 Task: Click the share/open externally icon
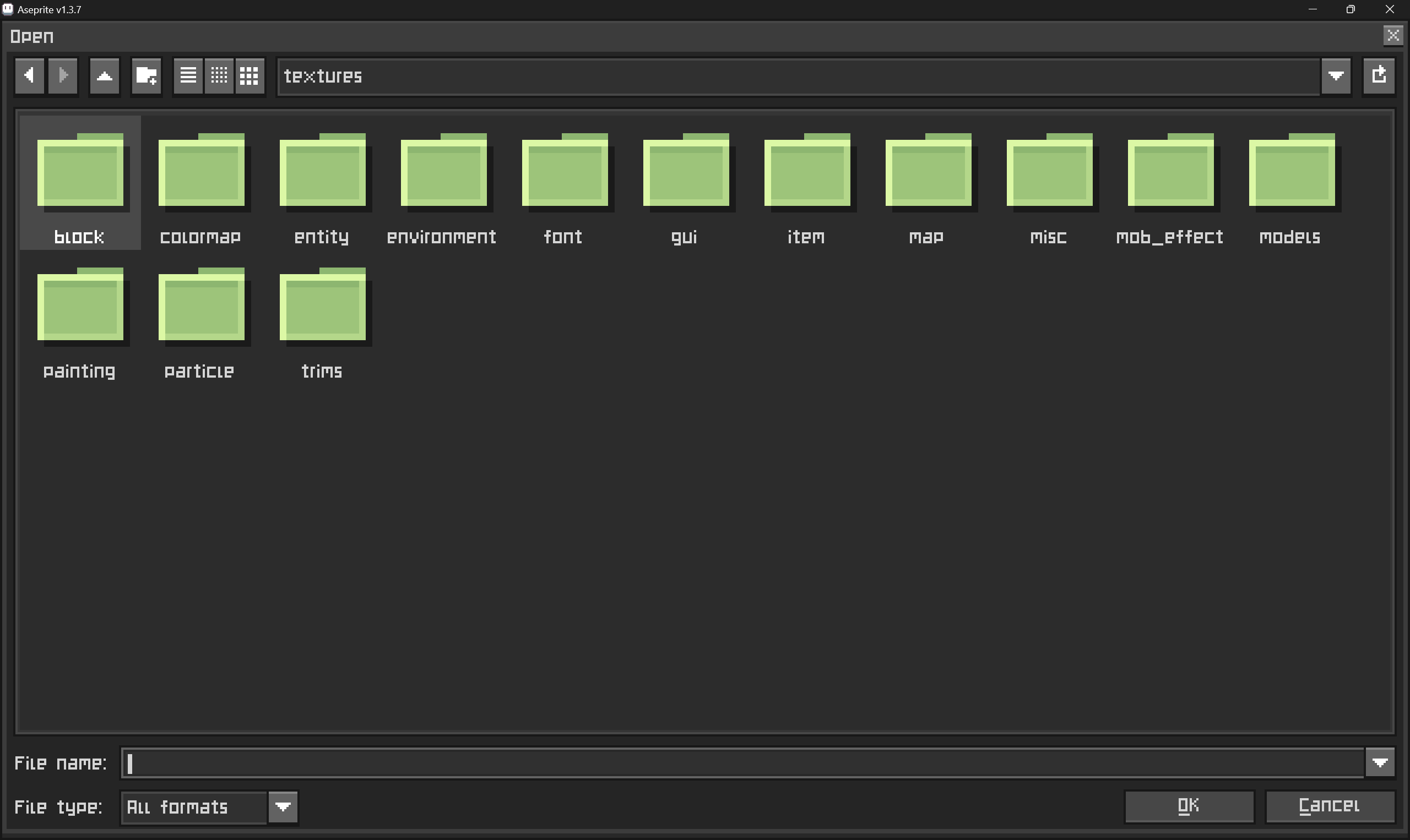coord(1379,75)
